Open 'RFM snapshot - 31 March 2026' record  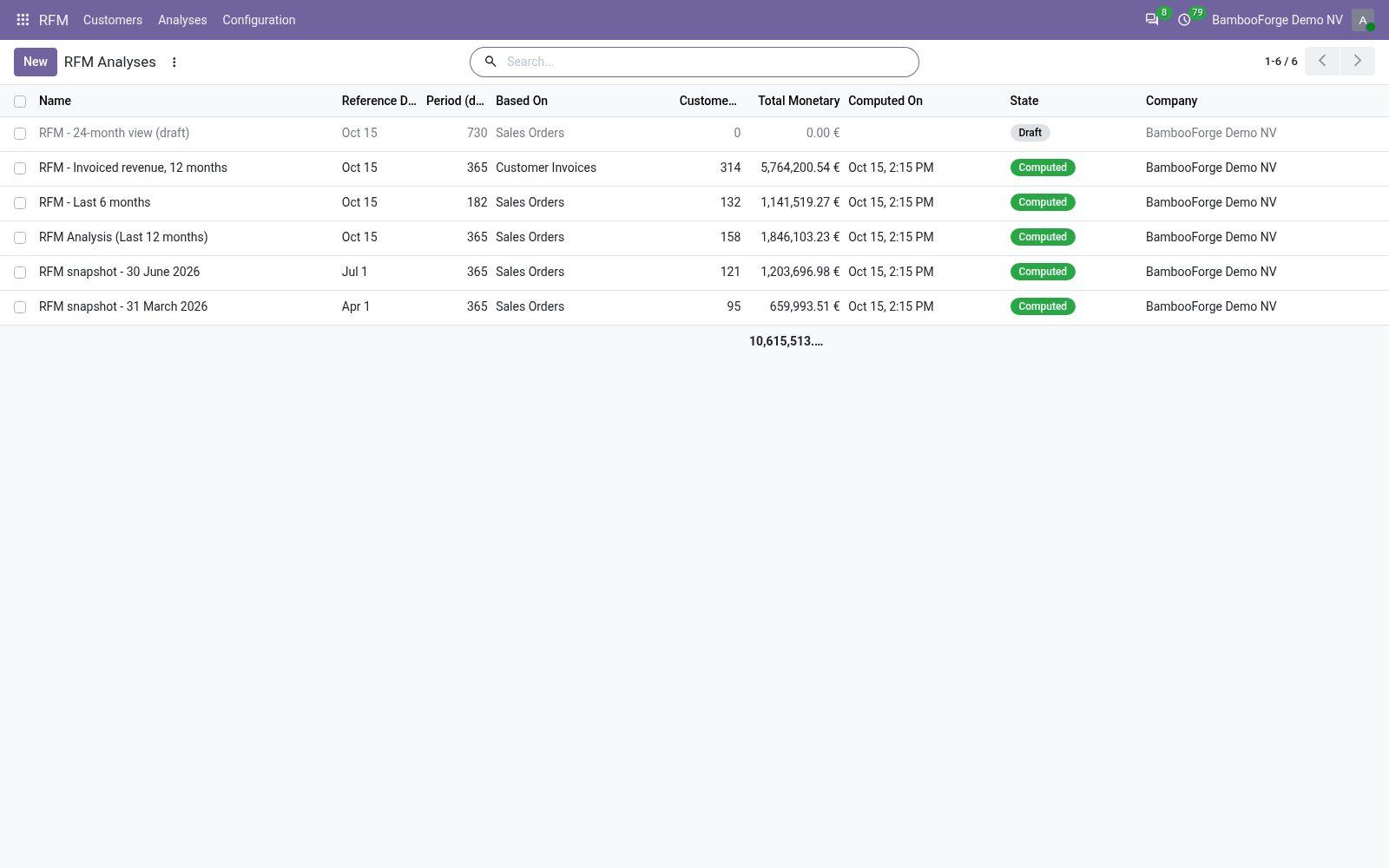pos(123,306)
